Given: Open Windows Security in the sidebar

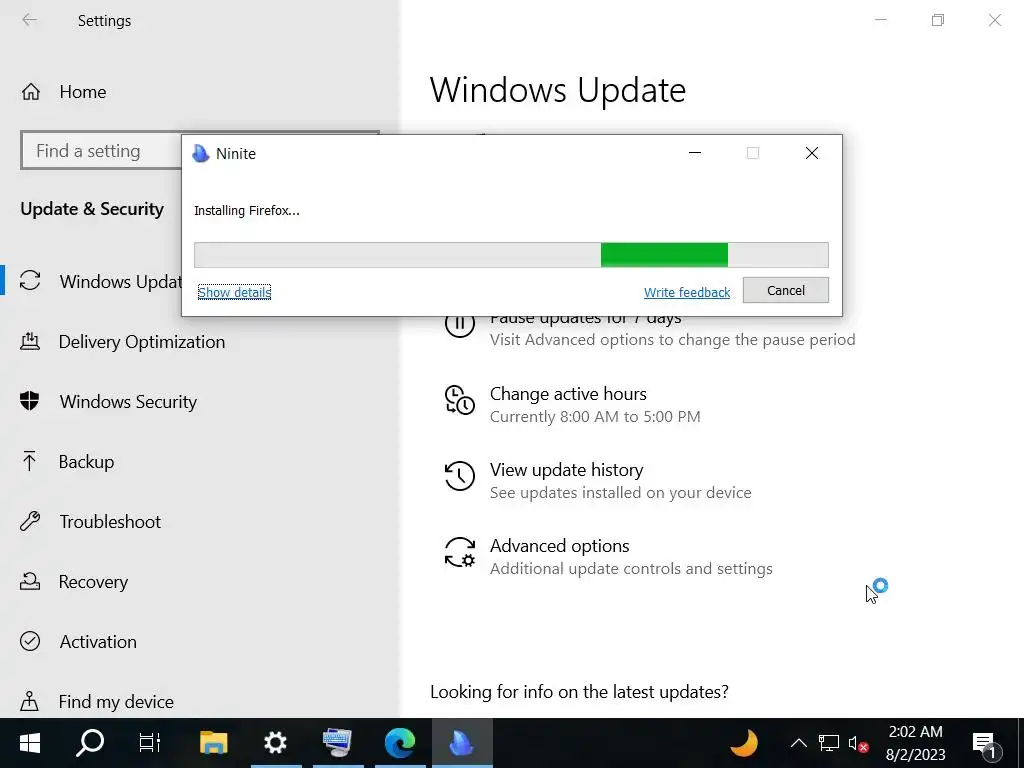Looking at the screenshot, I should click(108, 402).
